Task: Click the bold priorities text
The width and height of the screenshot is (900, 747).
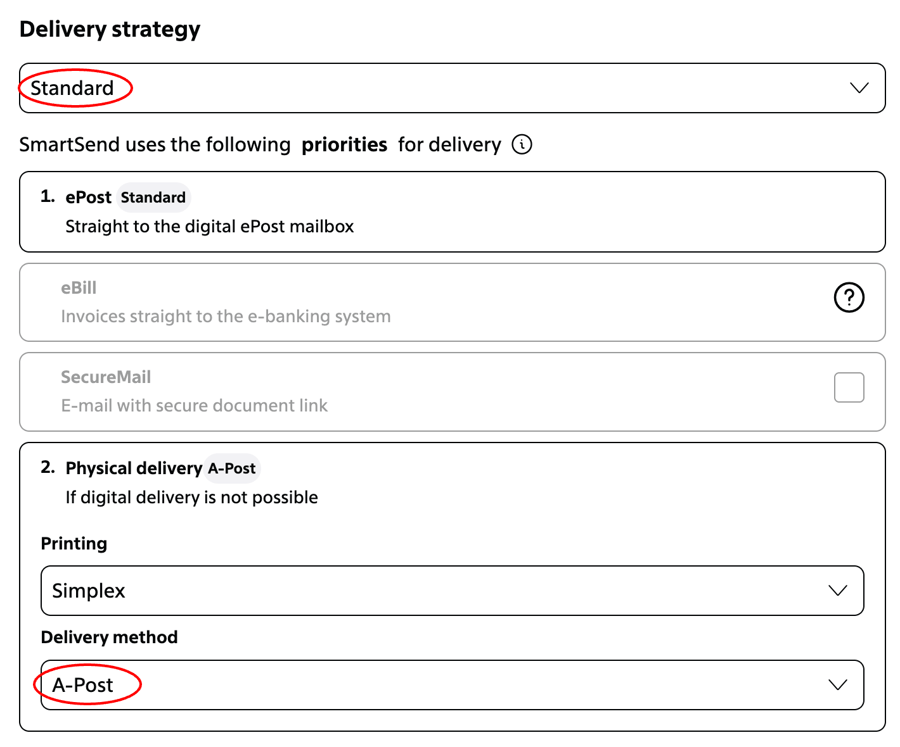Action: (344, 145)
